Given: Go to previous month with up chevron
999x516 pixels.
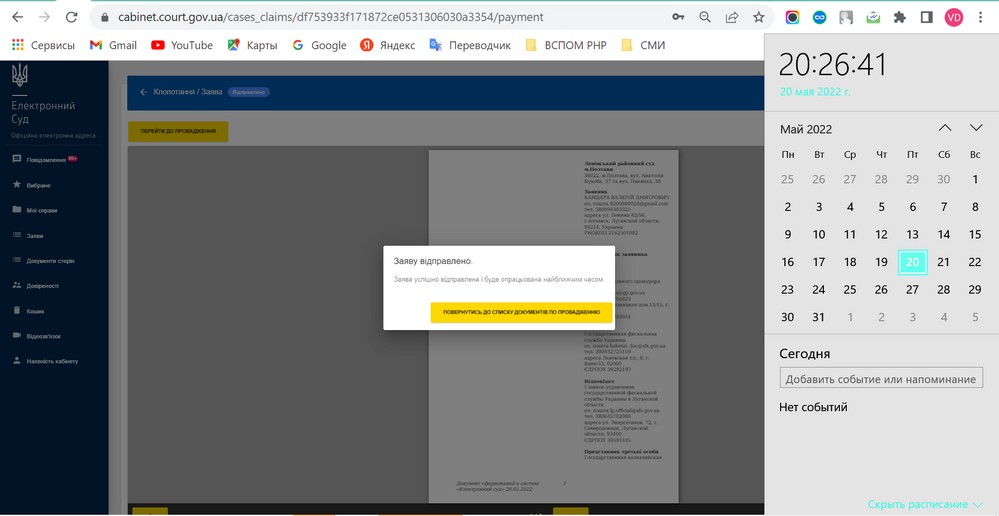Looking at the screenshot, I should (945, 128).
